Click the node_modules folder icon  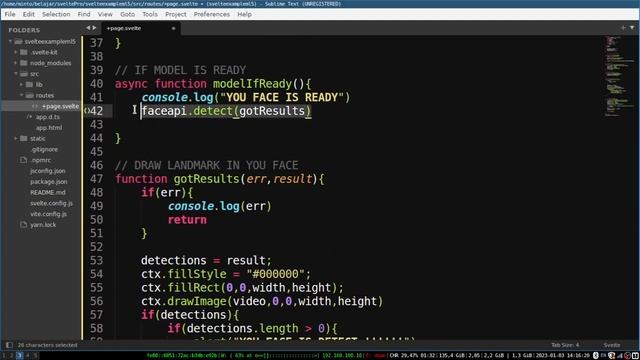tap(24, 63)
